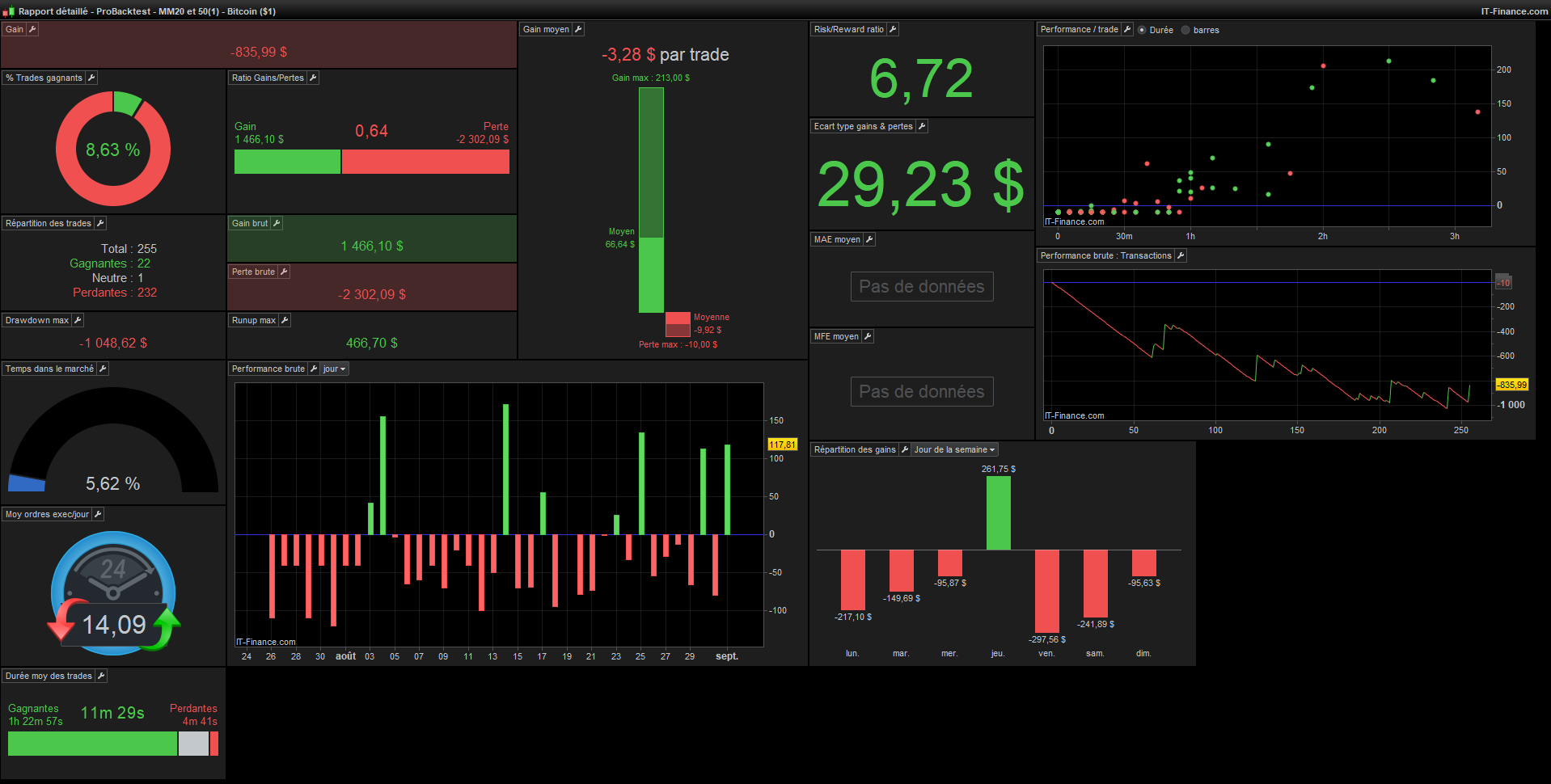Click wrench icon beside Gain moyen
This screenshot has width=1551, height=784.
tap(578, 29)
